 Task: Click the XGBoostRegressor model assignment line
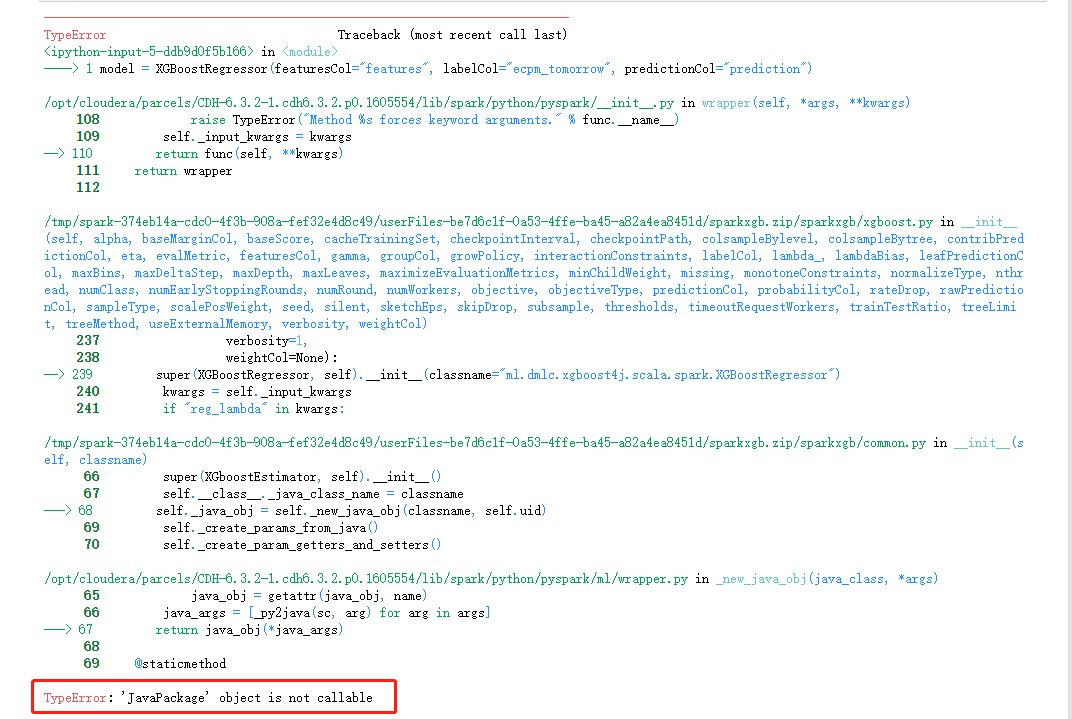click(x=455, y=69)
